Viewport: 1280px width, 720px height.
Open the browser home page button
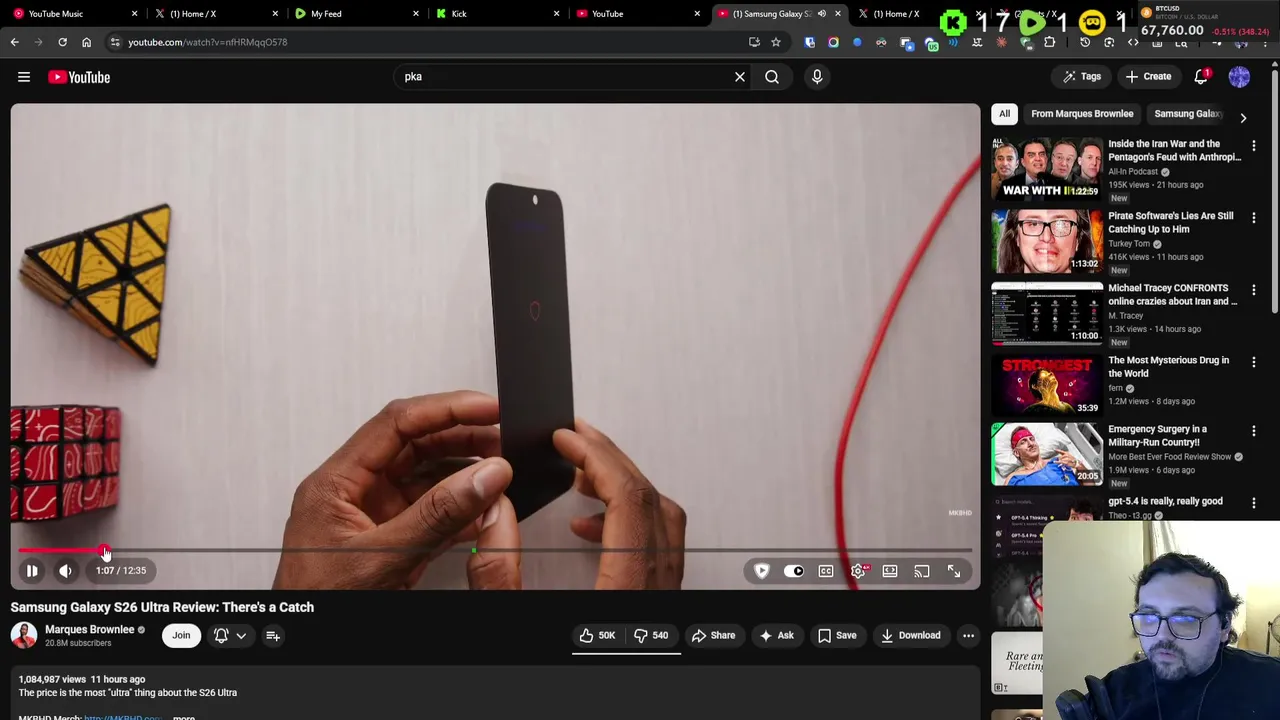[86, 42]
